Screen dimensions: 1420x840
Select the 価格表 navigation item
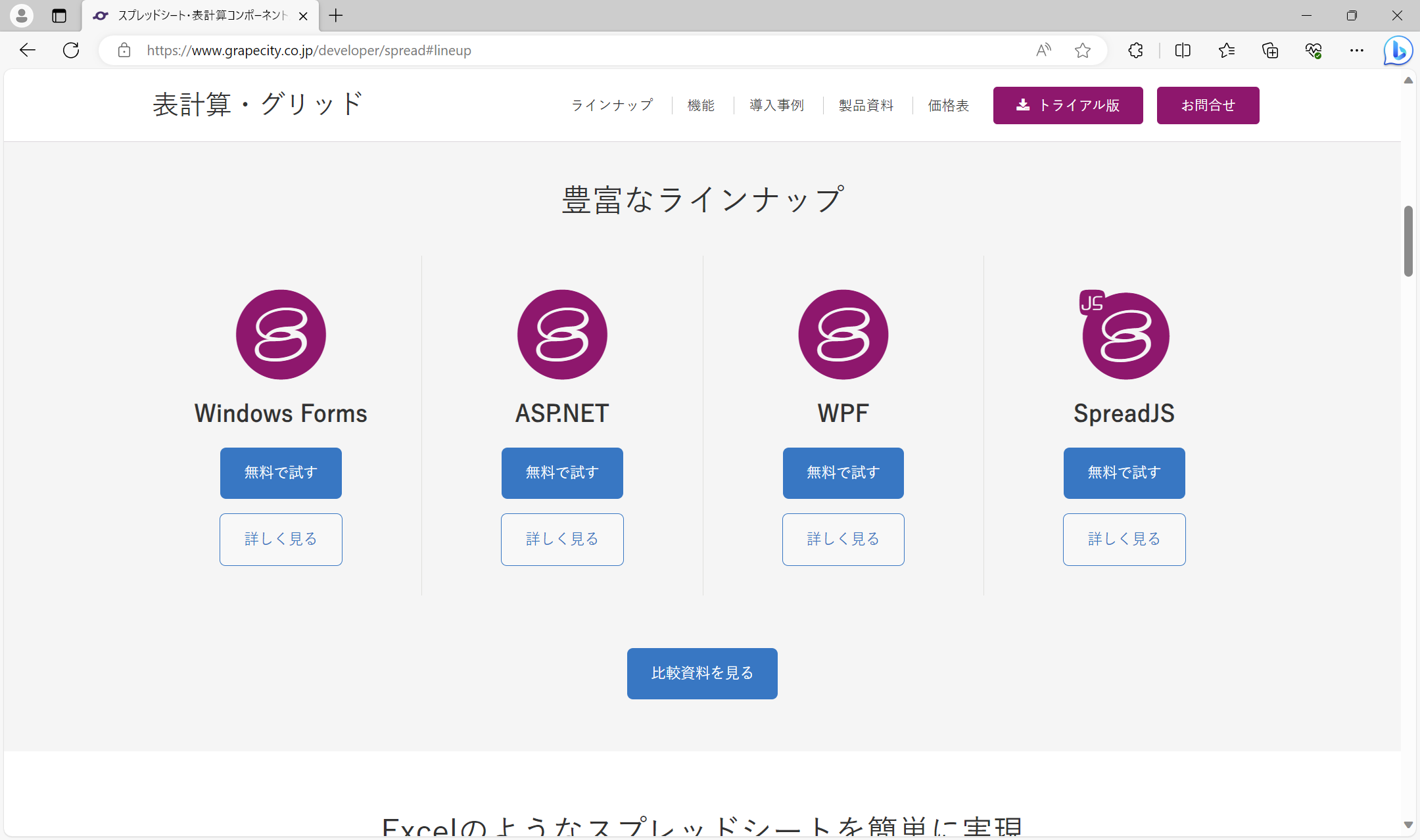949,105
